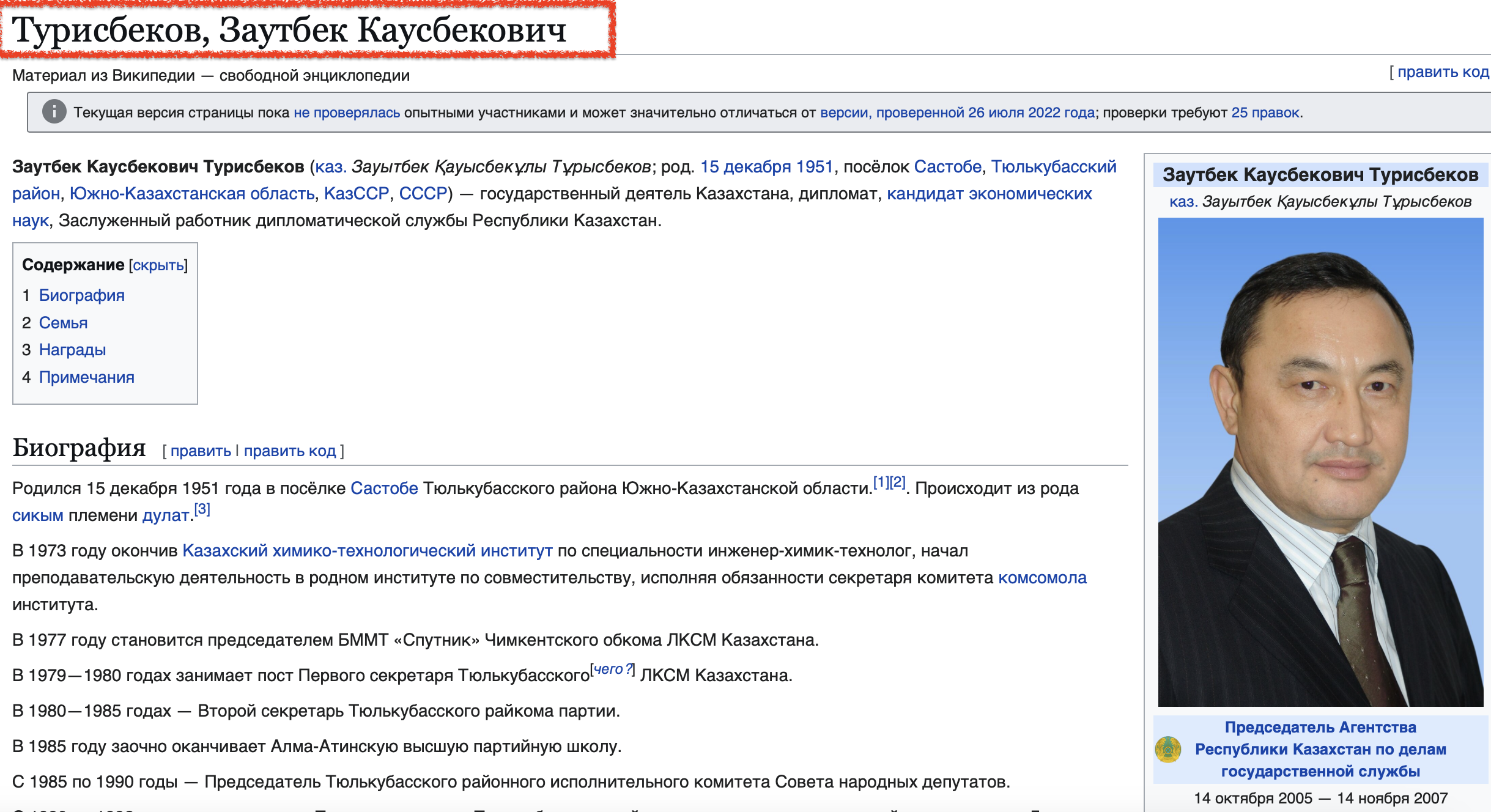Viewport: 1491px width, 812px height.
Task: Click footnote reference [3]
Action: 202,509
